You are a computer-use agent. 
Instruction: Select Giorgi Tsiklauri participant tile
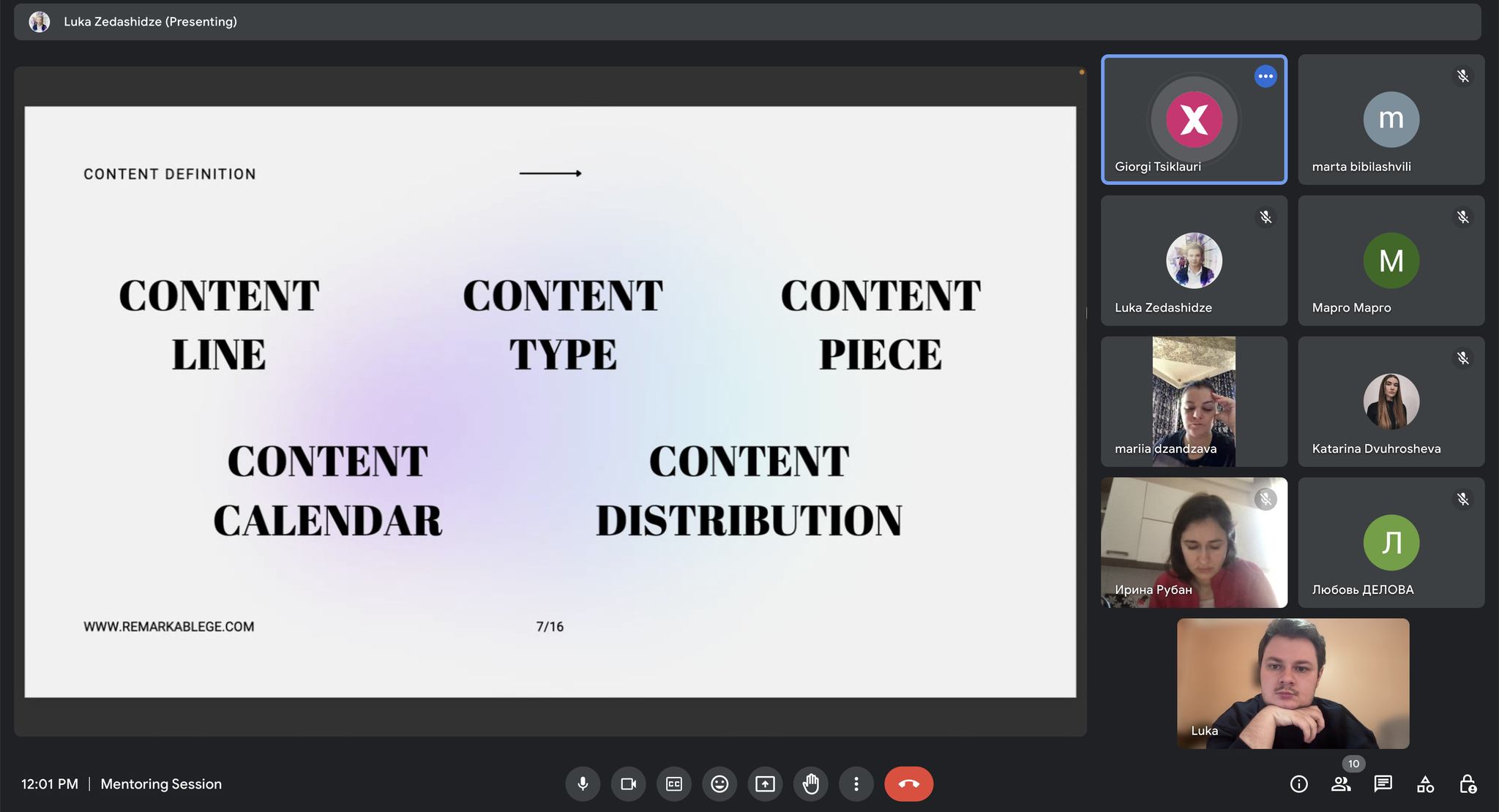tap(1194, 119)
